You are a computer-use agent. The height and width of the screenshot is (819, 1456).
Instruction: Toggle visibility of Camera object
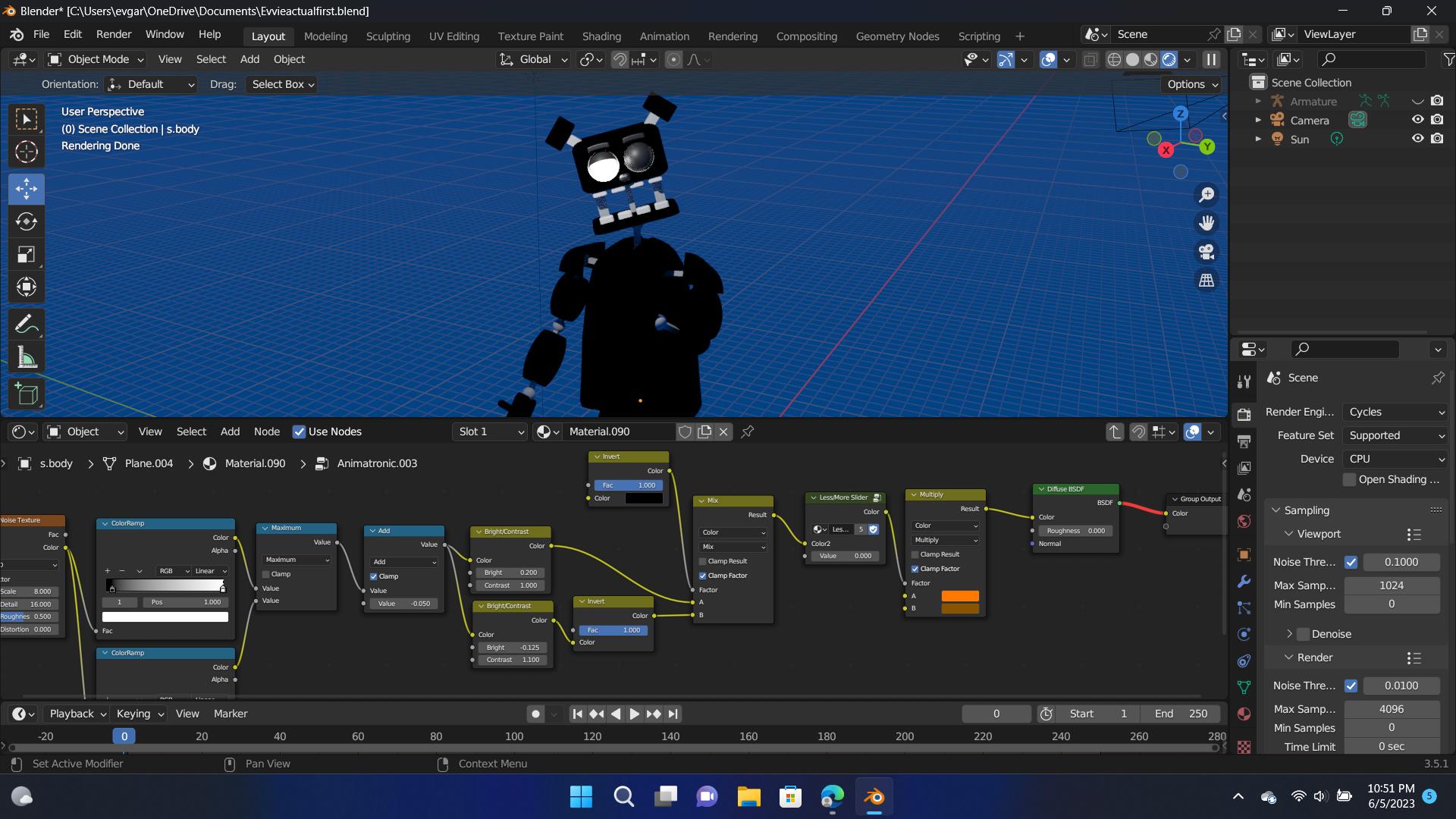pyautogui.click(x=1417, y=119)
